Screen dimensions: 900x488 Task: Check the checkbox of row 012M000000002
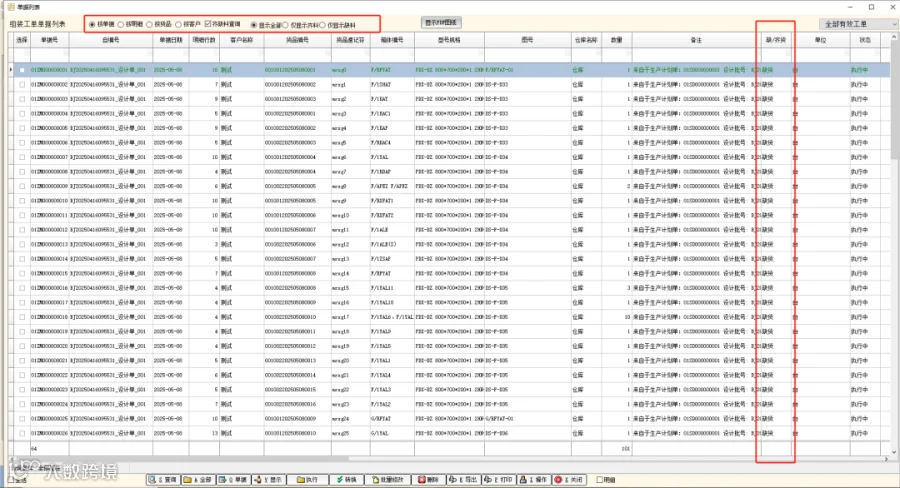coord(22,84)
